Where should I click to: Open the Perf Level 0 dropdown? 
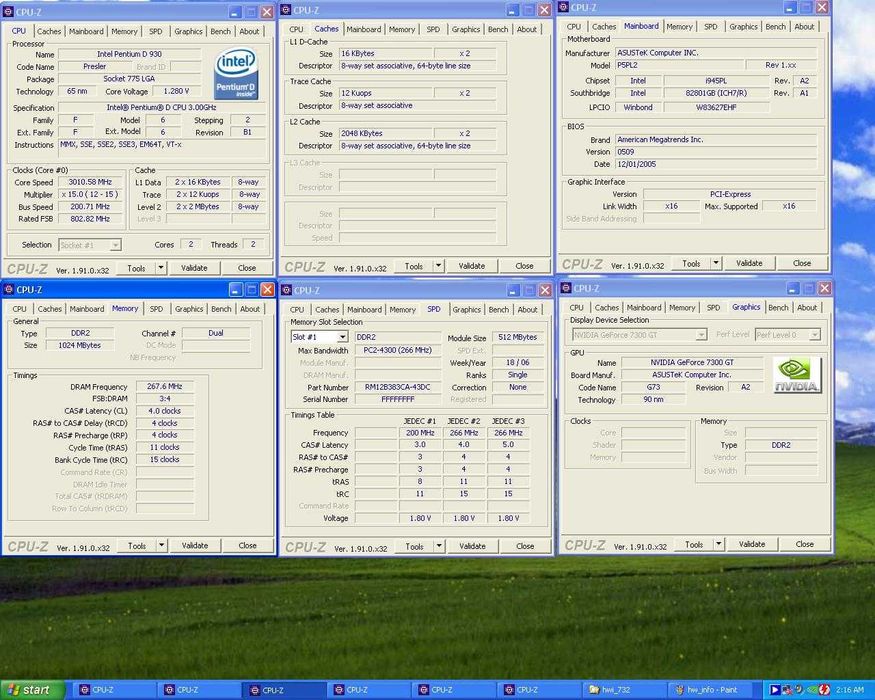[815, 334]
